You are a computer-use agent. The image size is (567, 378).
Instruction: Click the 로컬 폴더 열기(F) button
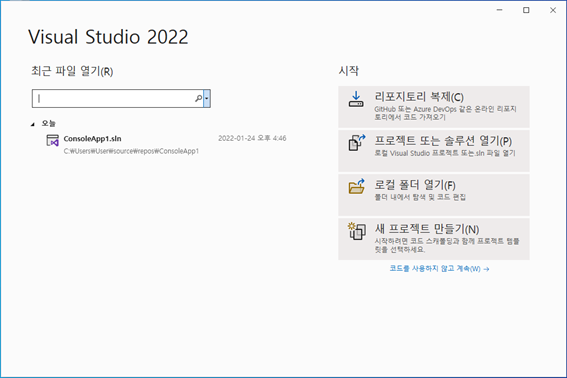click(434, 195)
